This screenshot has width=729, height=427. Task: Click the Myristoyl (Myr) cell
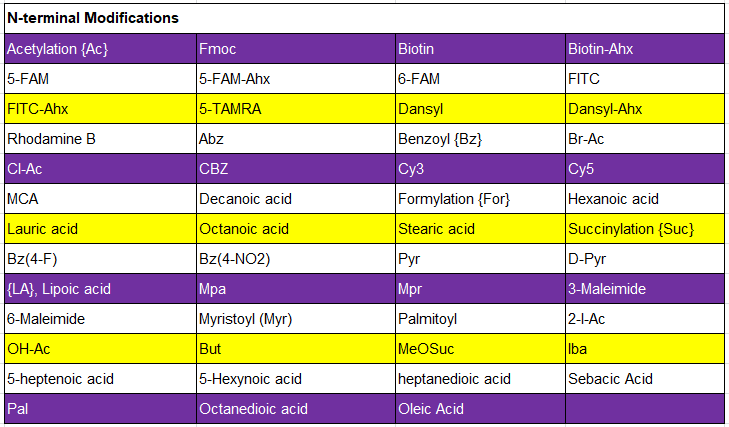tap(294, 319)
